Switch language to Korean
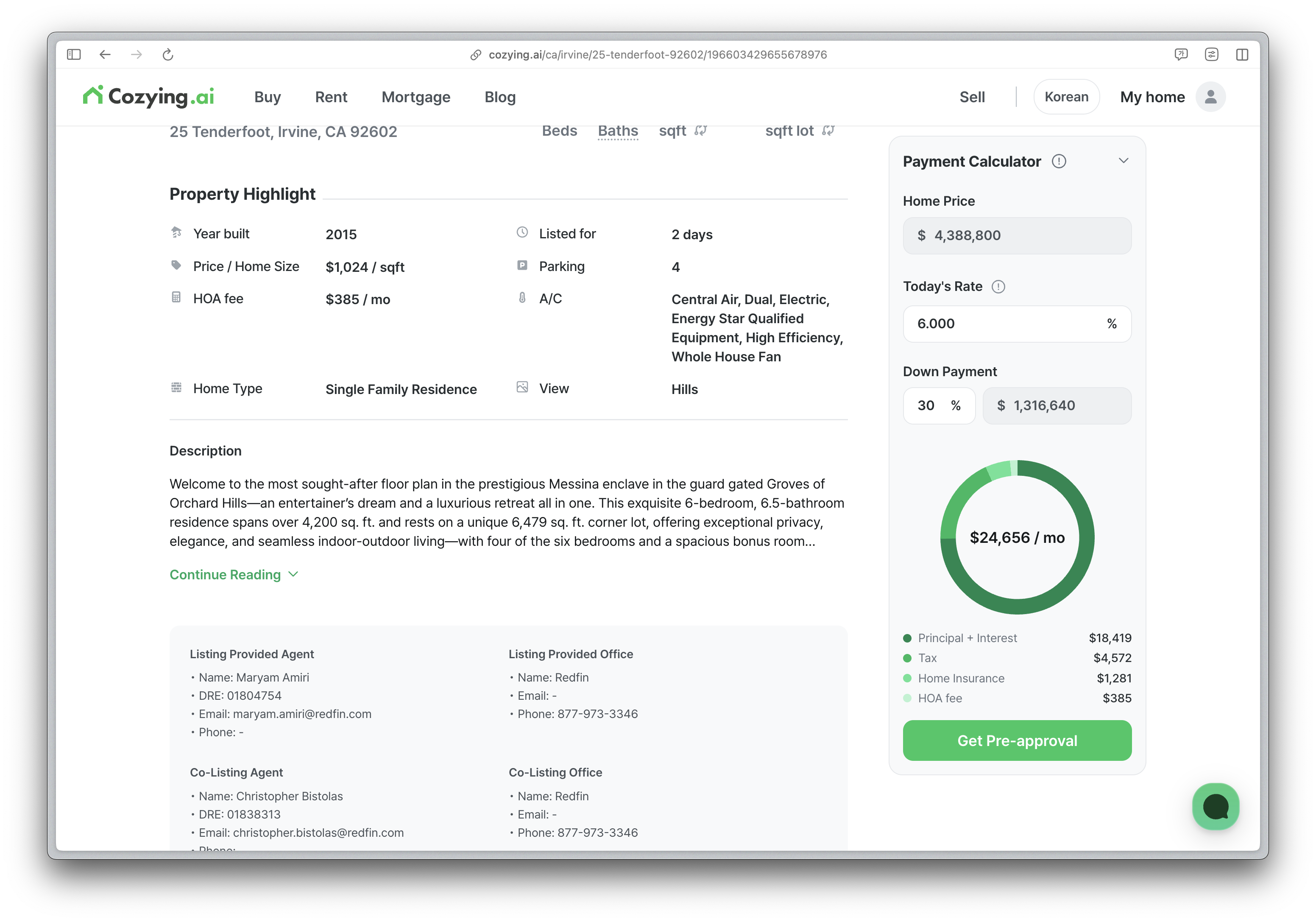Screen dimensions: 1316x922 click(1066, 97)
